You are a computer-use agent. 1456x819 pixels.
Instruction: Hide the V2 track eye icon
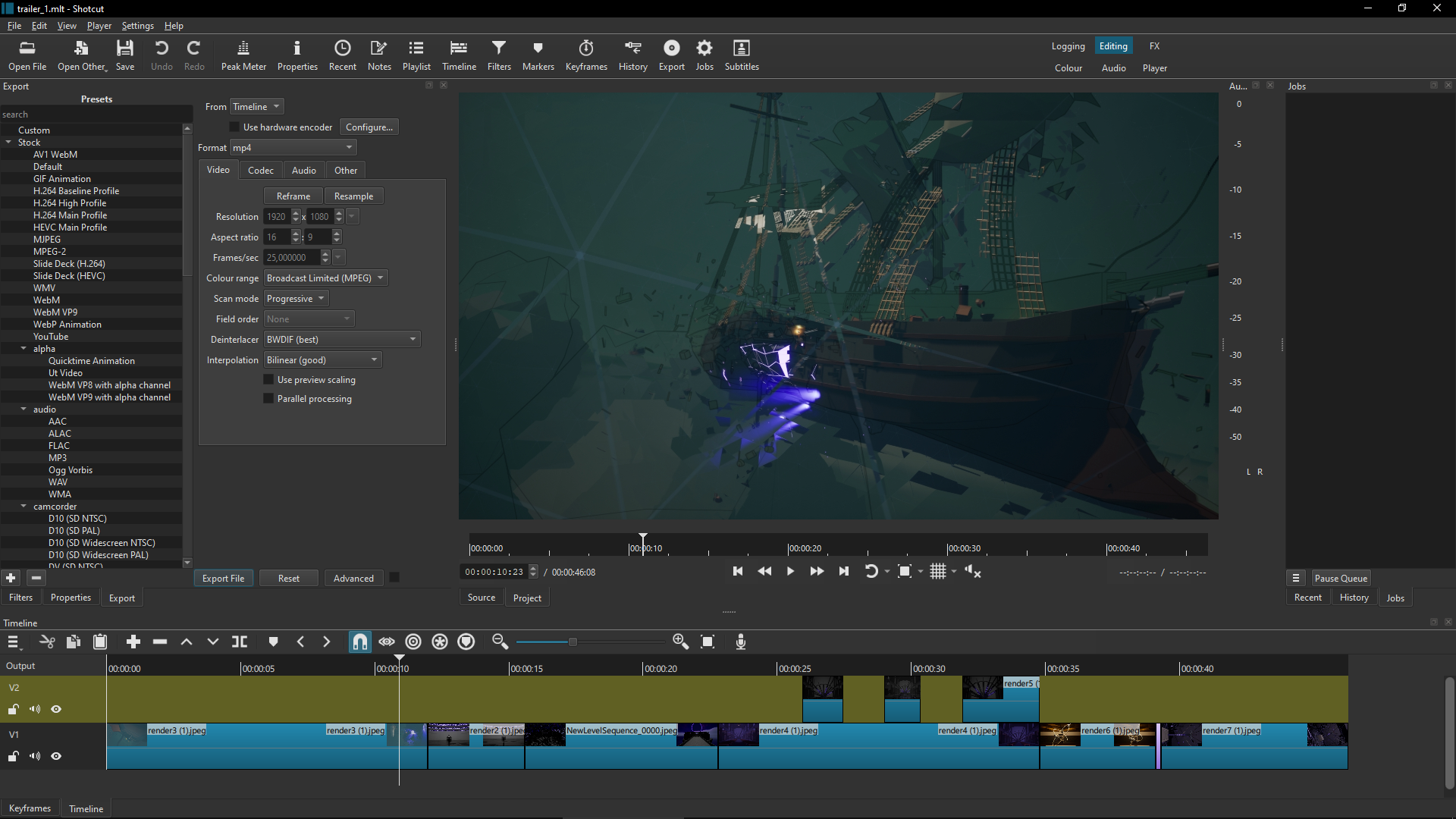(56, 710)
